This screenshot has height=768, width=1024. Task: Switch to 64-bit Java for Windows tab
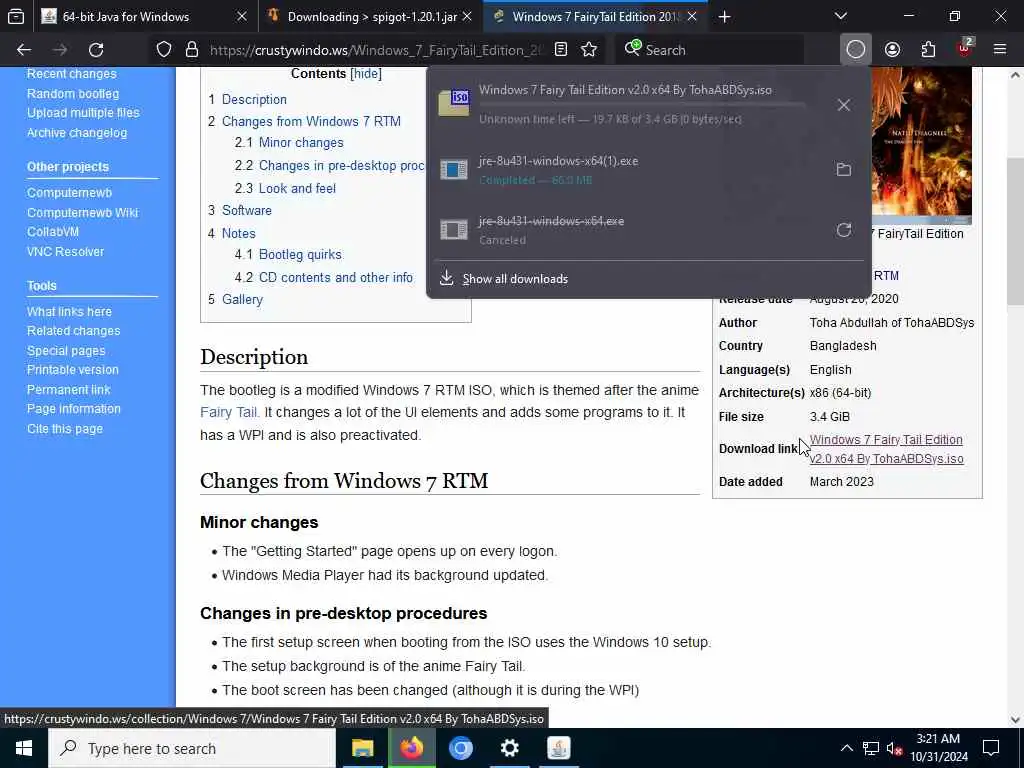[x=126, y=16]
